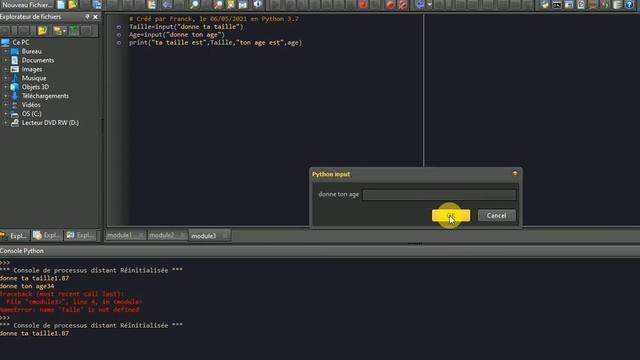The image size is (640, 360).
Task: Expand the OS (C:) tree node
Action: 6,114
